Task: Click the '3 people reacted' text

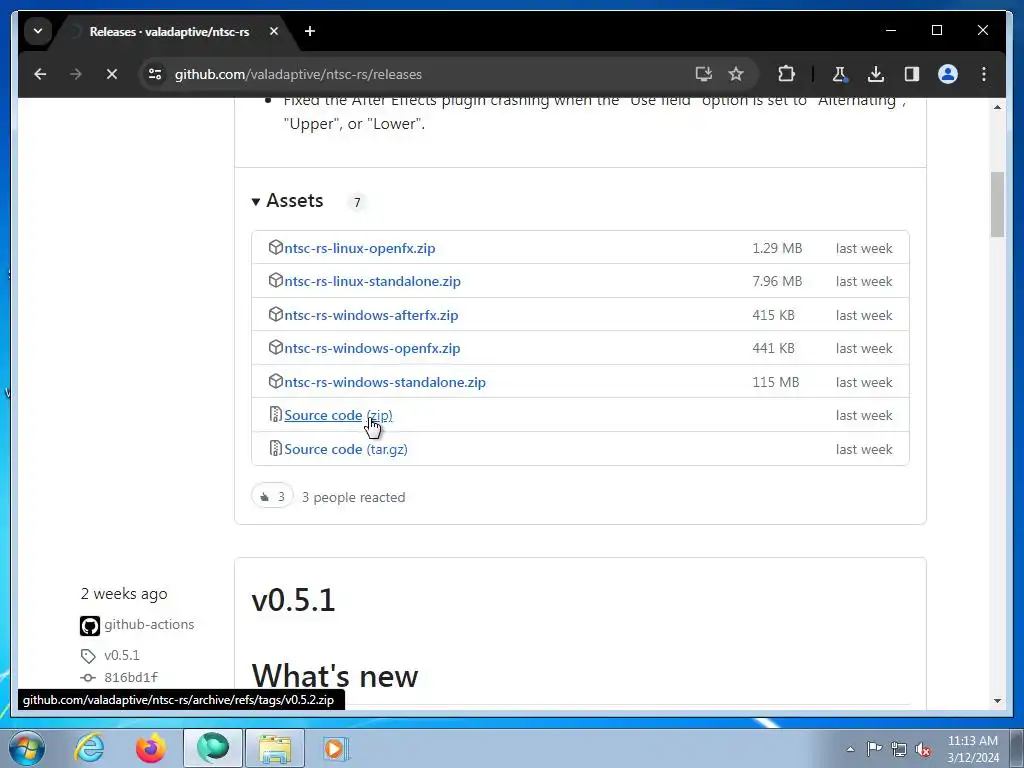Action: coord(353,498)
